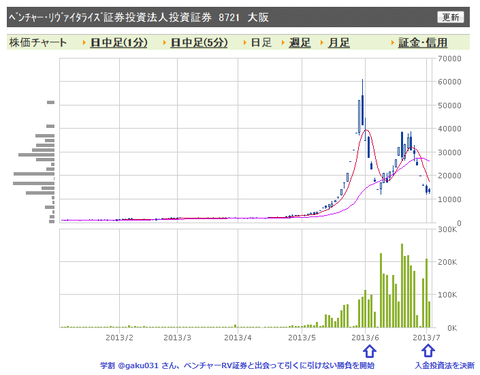Open the 日中足(1分) chart link
The image size is (480, 375).
[x=119, y=43]
